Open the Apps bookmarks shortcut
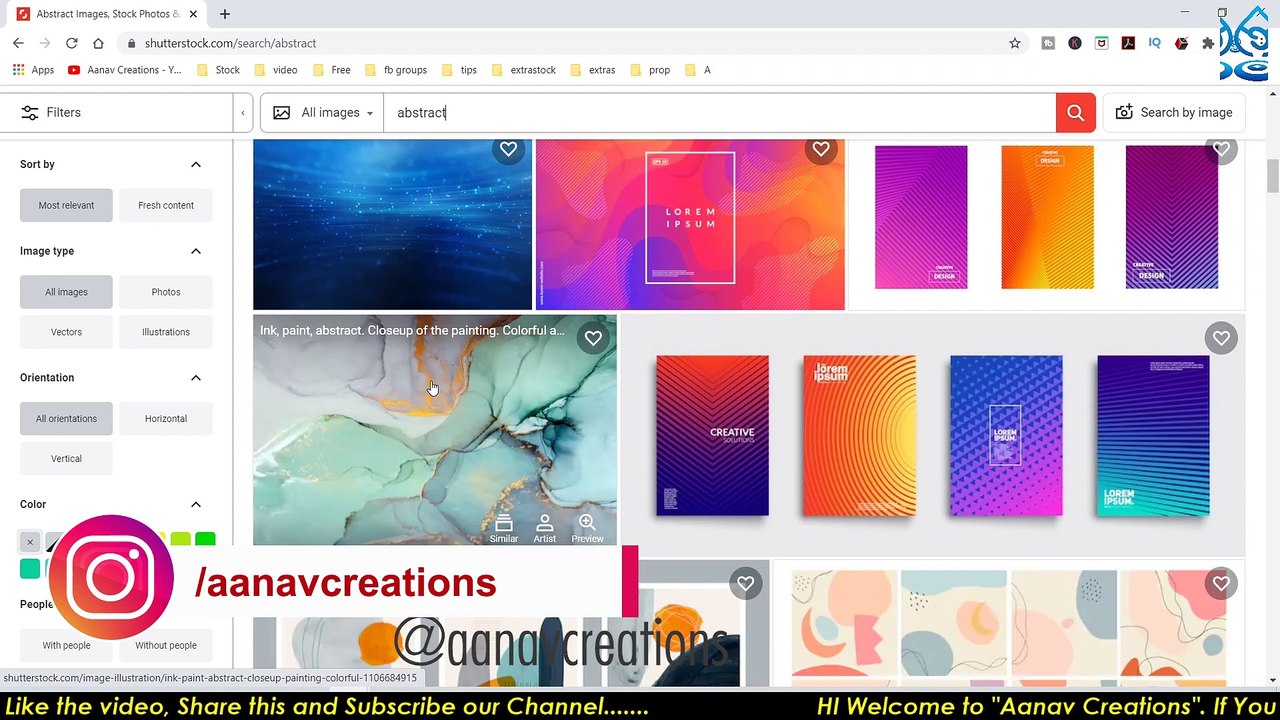The height and width of the screenshot is (720, 1280). click(x=33, y=70)
